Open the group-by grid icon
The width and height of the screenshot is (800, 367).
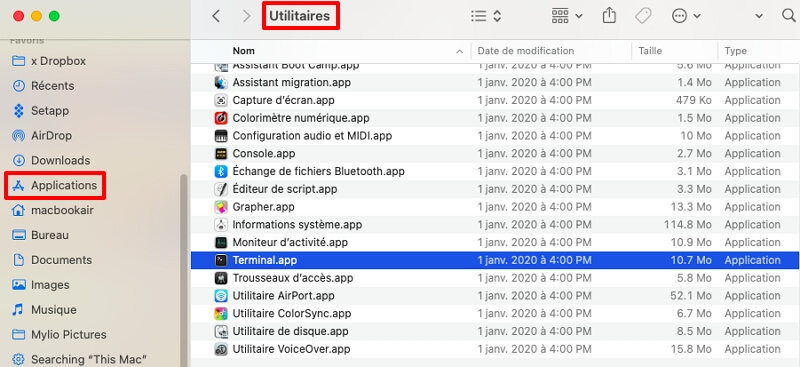(x=560, y=16)
